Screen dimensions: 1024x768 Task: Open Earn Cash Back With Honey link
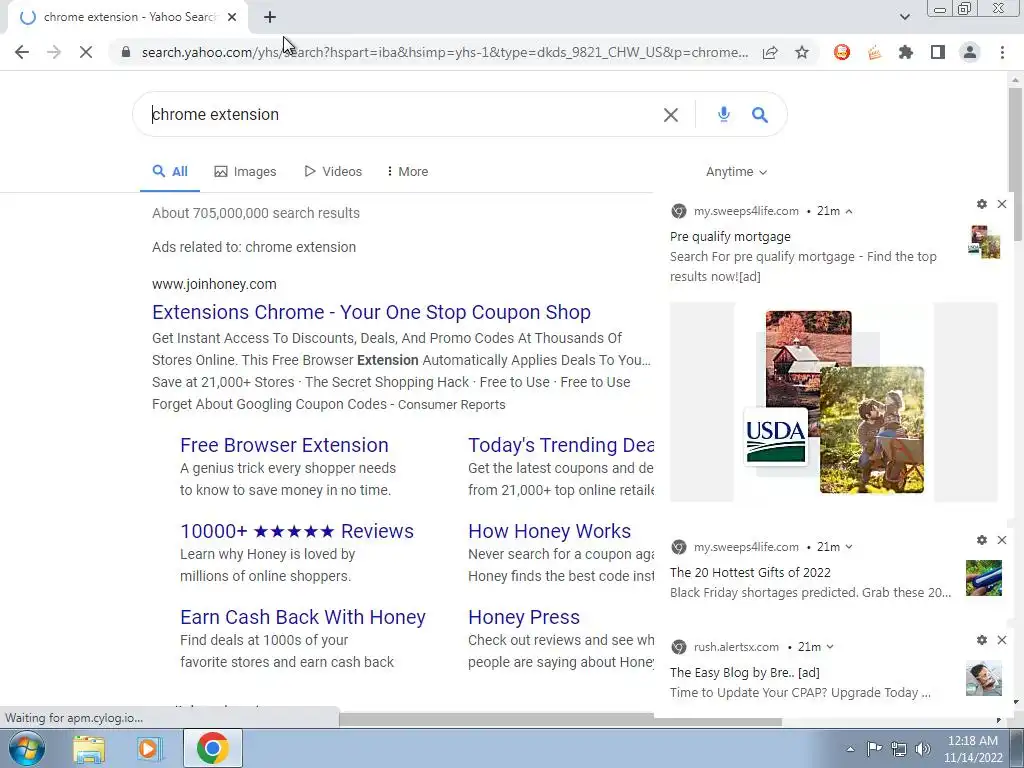point(303,617)
